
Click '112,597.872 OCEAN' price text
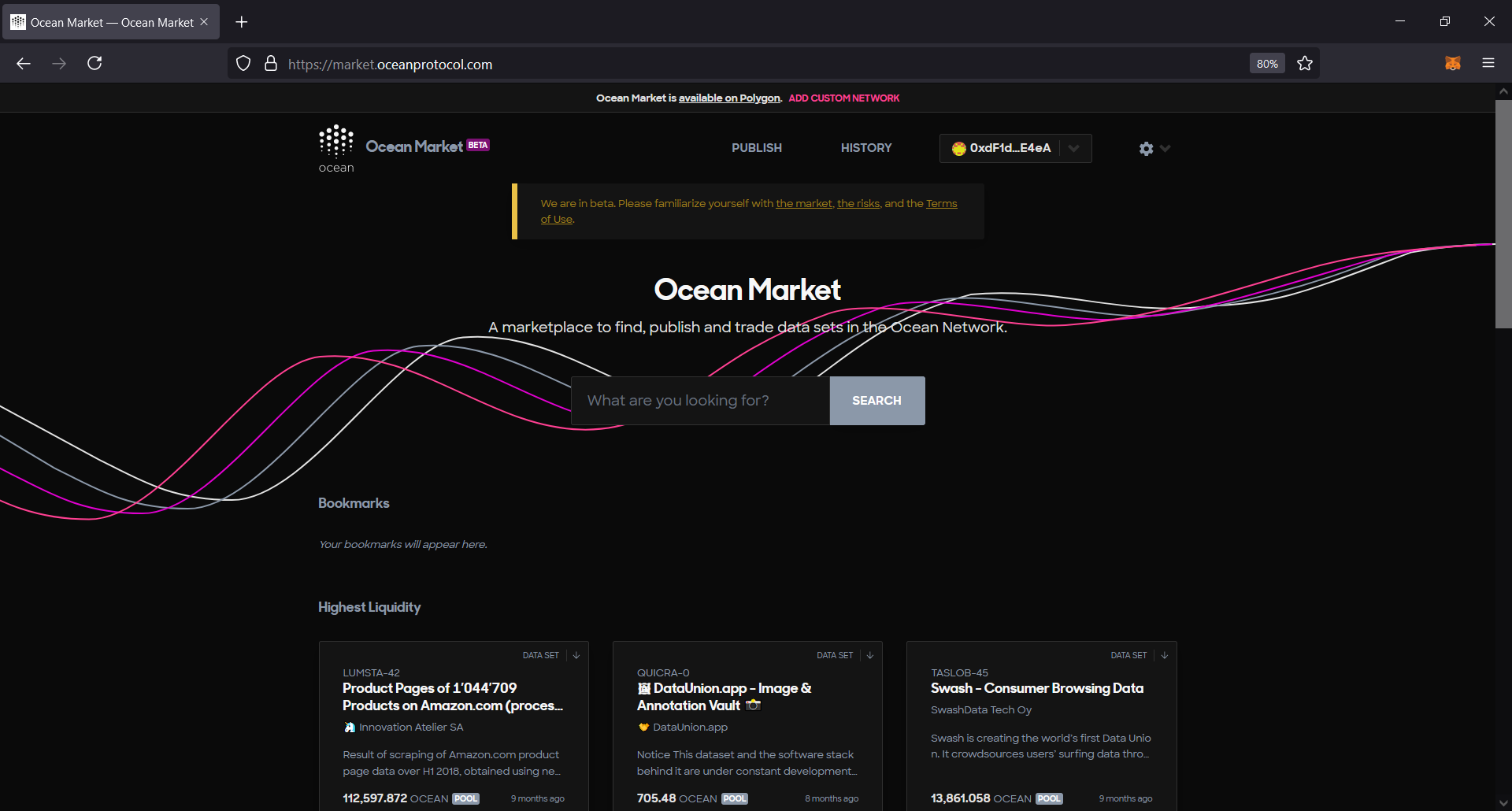coord(395,798)
